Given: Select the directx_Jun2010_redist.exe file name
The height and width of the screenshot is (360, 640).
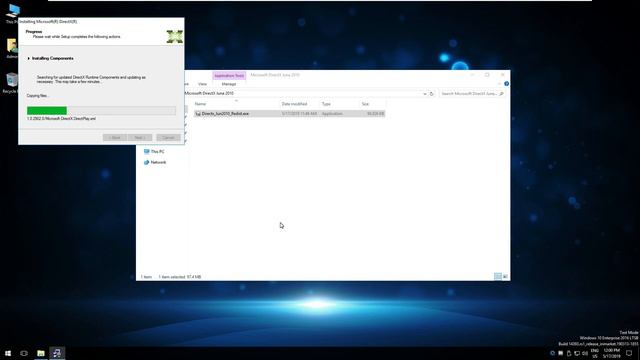Looking at the screenshot, I should 225,113.
